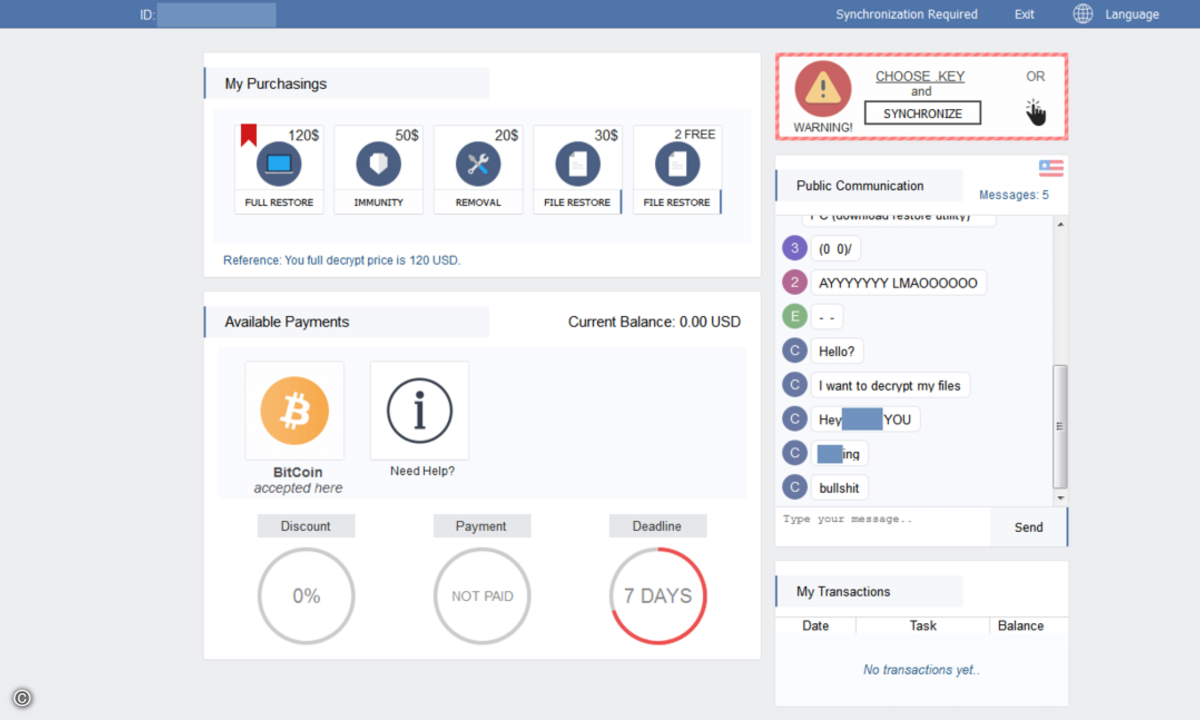Click the NOT PAID payment circle
This screenshot has height=720, width=1200.
482,596
